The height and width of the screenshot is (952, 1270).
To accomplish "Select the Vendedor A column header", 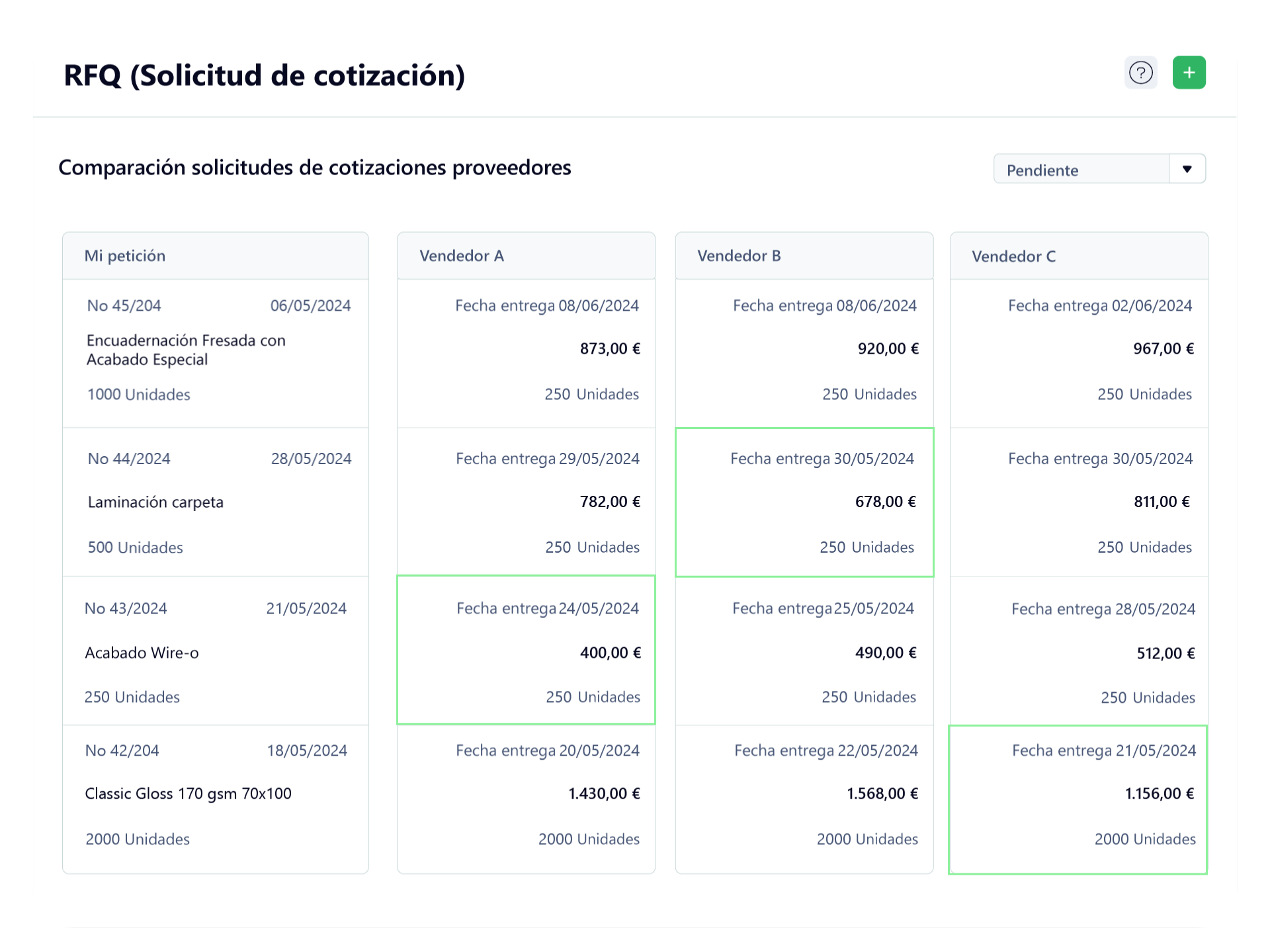I will 526,256.
